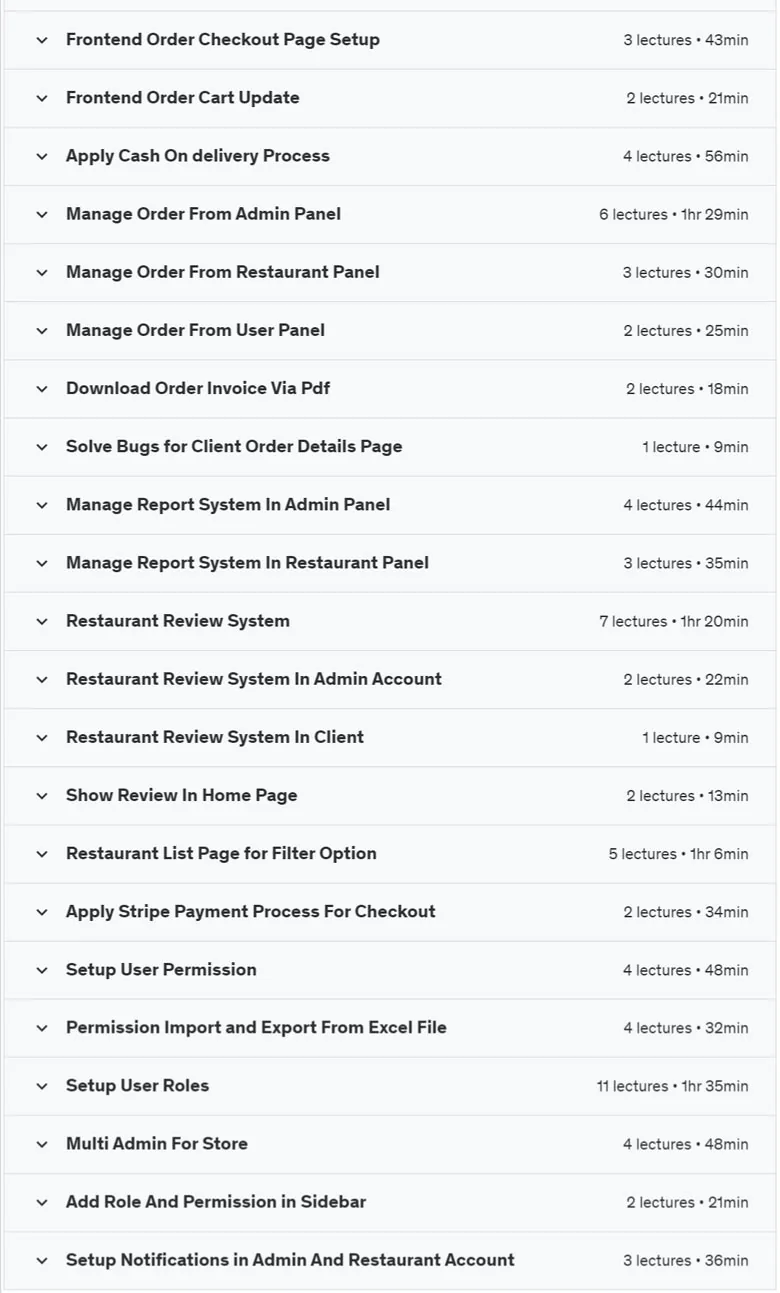Select Show Review In Home Page title

[182, 796]
